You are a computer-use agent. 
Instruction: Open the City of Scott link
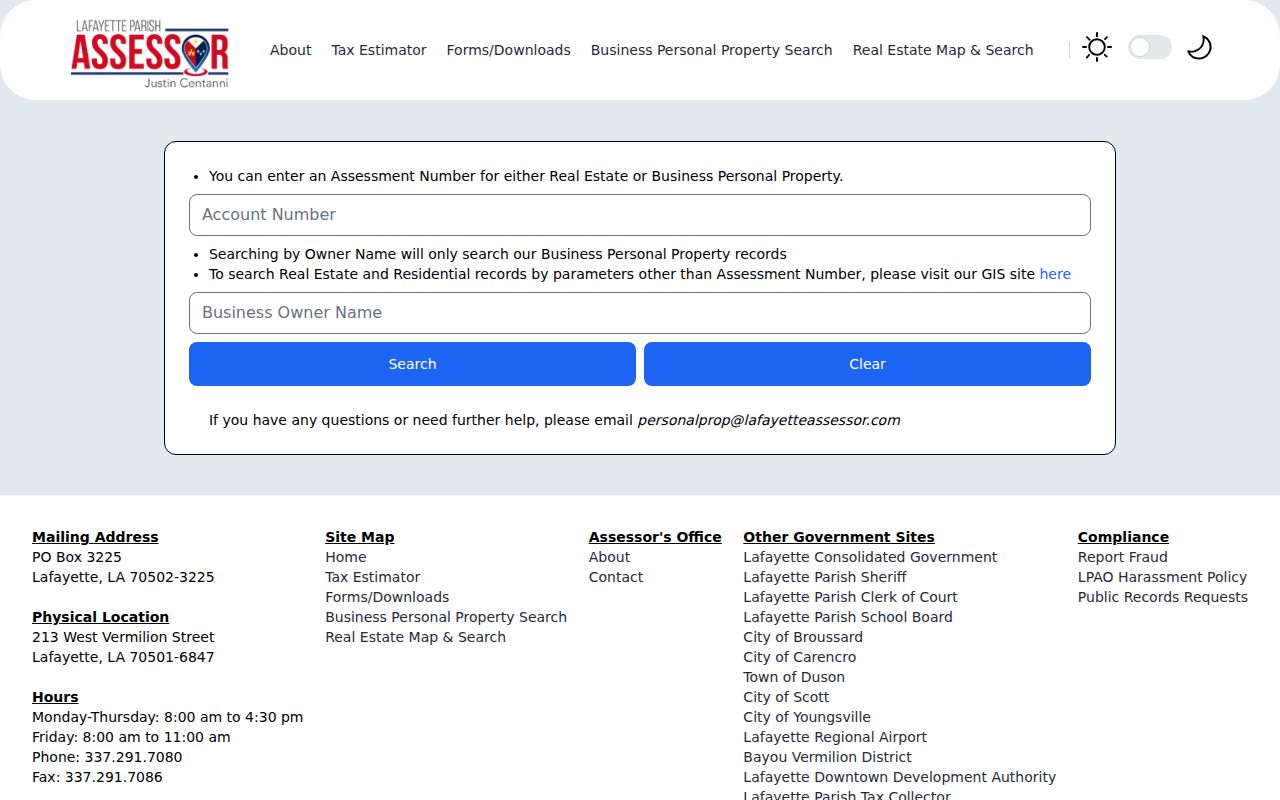786,697
